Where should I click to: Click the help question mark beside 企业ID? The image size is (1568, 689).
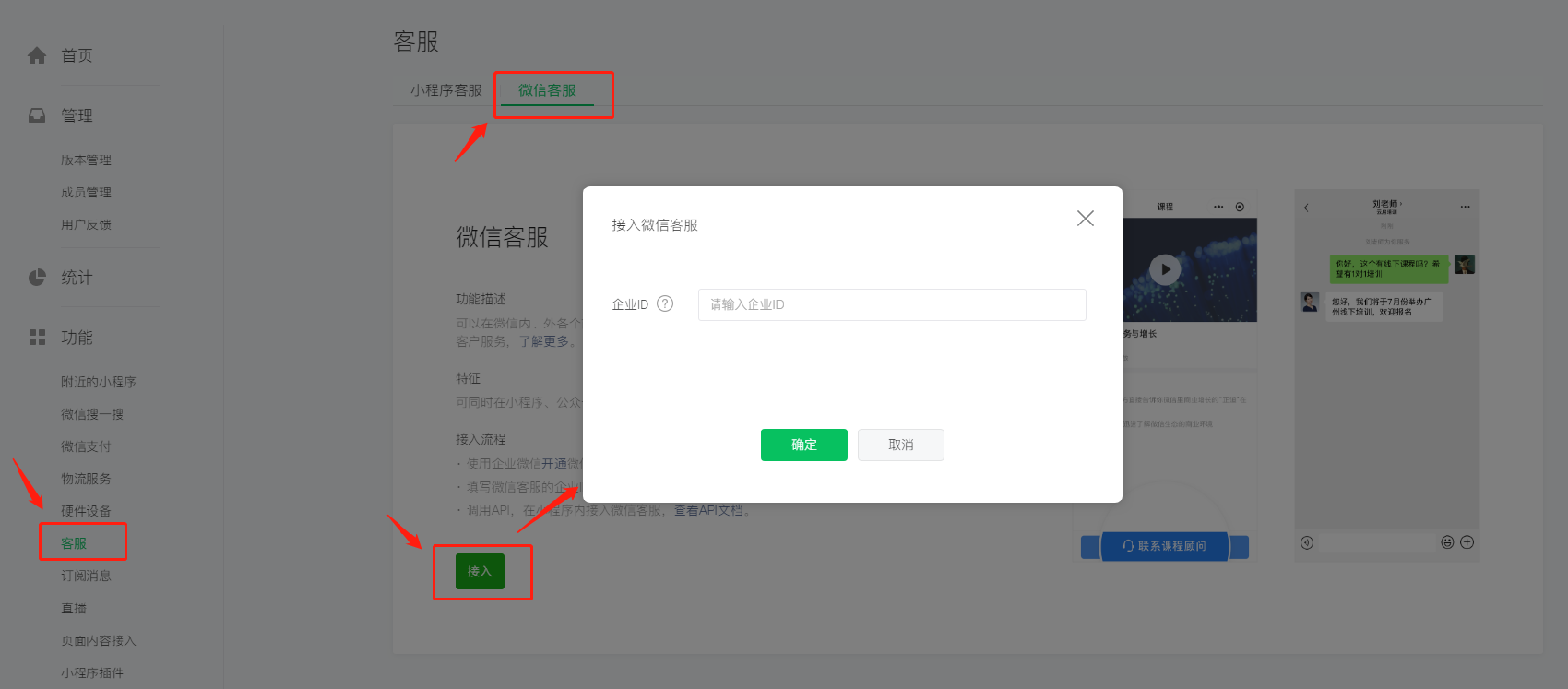pyautogui.click(x=665, y=303)
